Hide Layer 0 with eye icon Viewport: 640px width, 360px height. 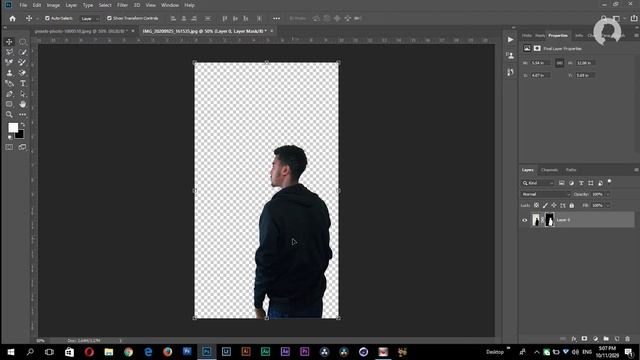(525, 220)
